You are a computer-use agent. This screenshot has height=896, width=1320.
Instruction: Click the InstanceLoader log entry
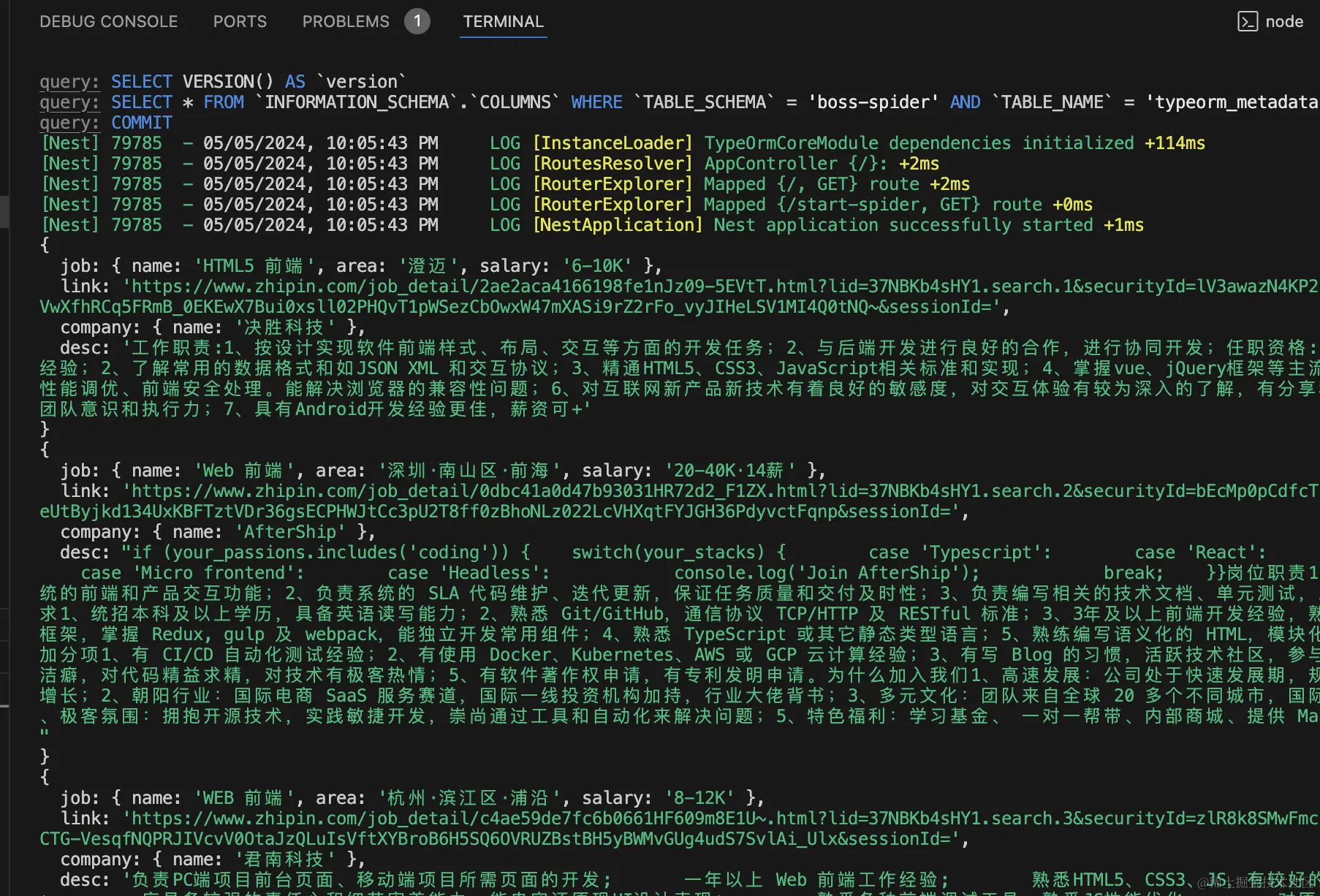pos(623,143)
